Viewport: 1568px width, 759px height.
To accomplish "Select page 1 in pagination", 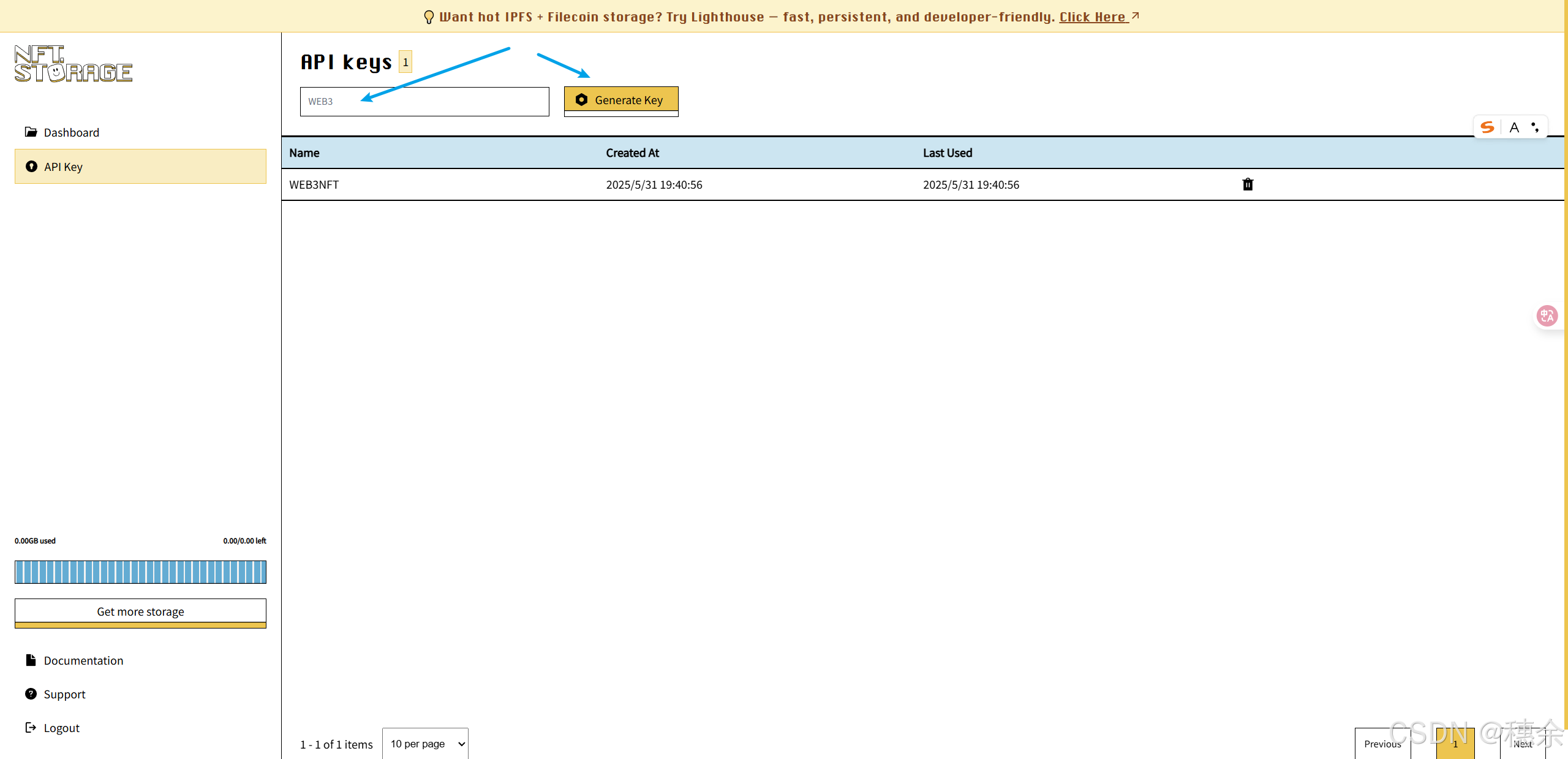I will click(x=1455, y=743).
